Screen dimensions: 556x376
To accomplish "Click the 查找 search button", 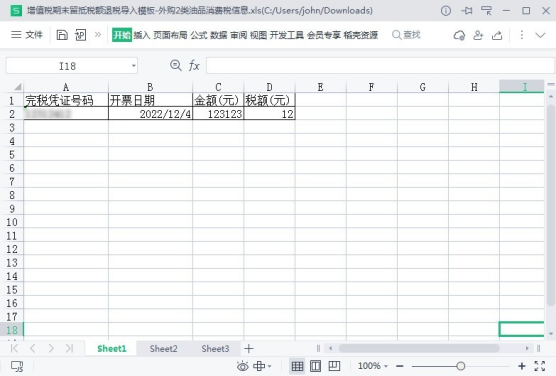I will pyautogui.click(x=406, y=35).
